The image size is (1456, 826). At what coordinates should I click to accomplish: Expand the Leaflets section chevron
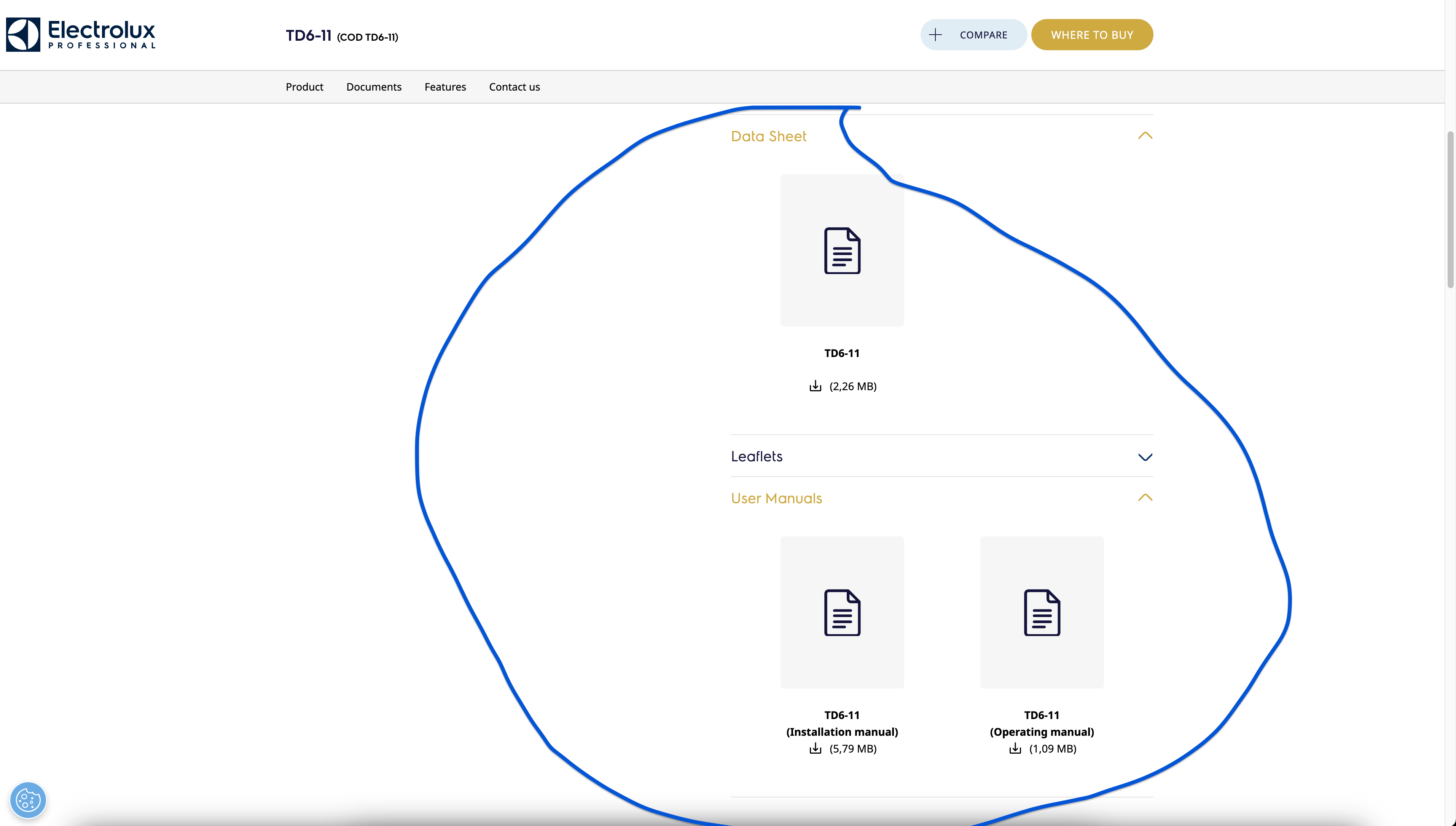tap(1145, 457)
